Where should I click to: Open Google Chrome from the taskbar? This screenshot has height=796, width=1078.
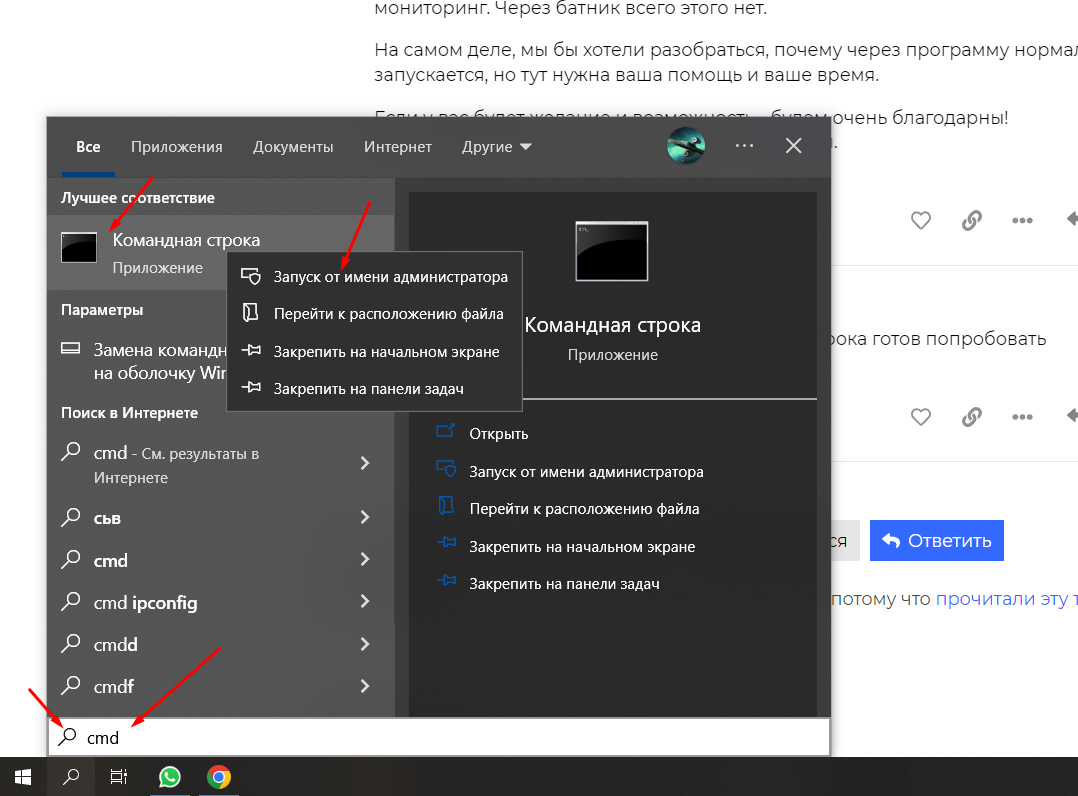pos(219,776)
